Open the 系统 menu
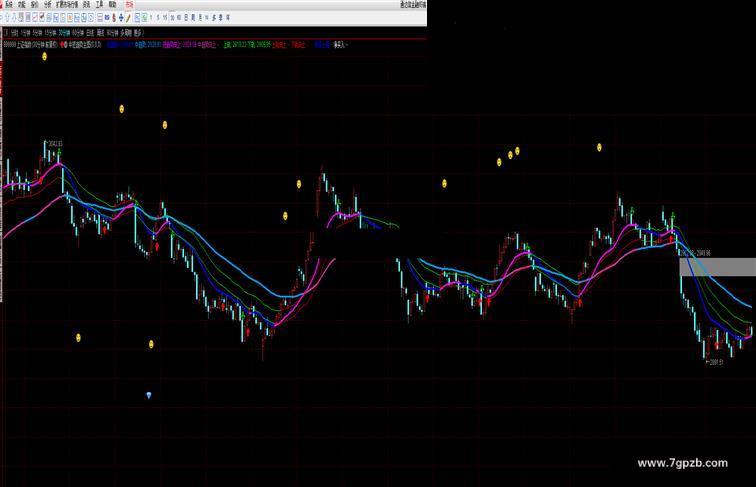This screenshot has width=756, height=487. point(9,5)
